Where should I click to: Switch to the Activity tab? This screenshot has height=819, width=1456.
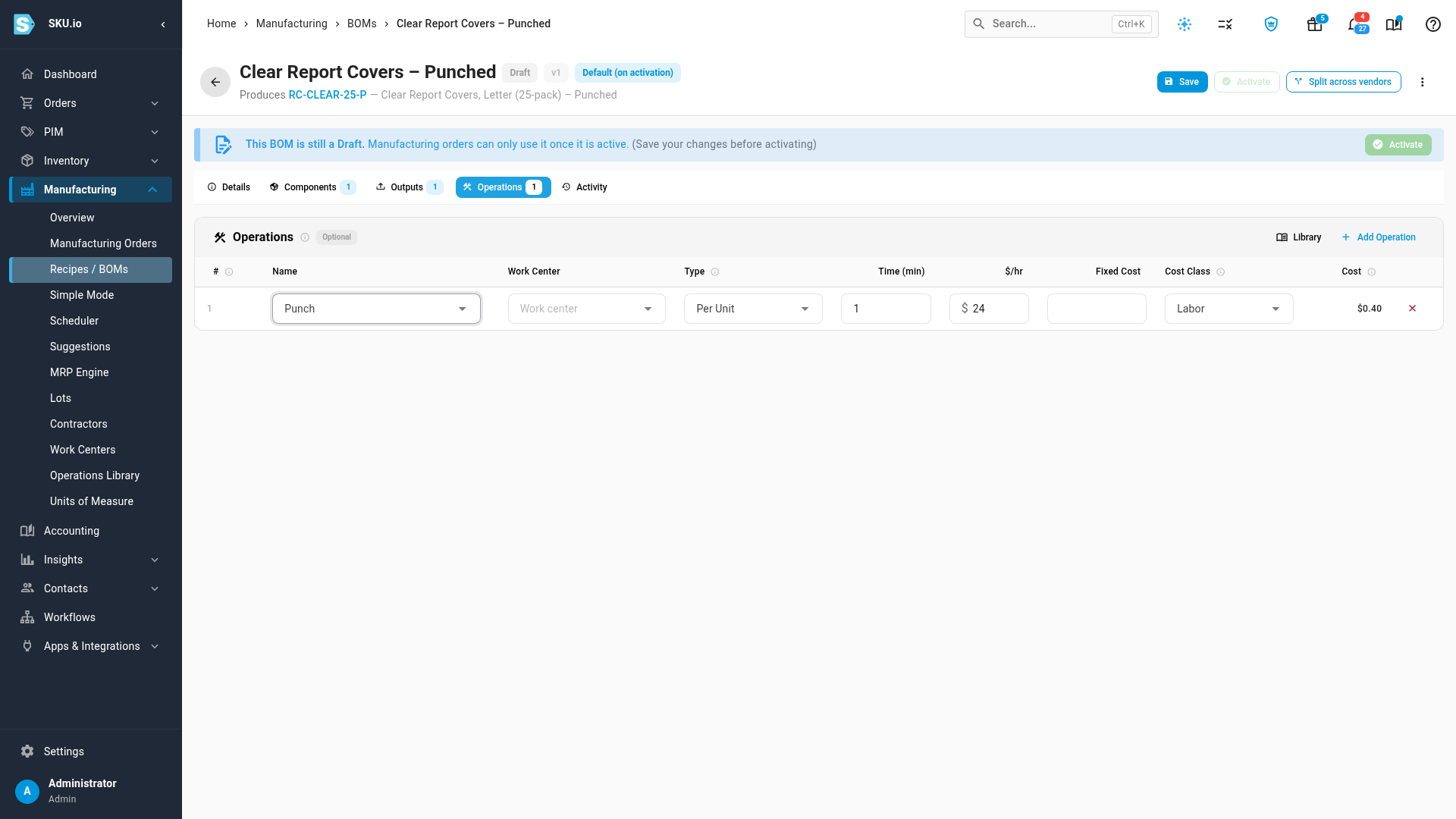tap(585, 187)
